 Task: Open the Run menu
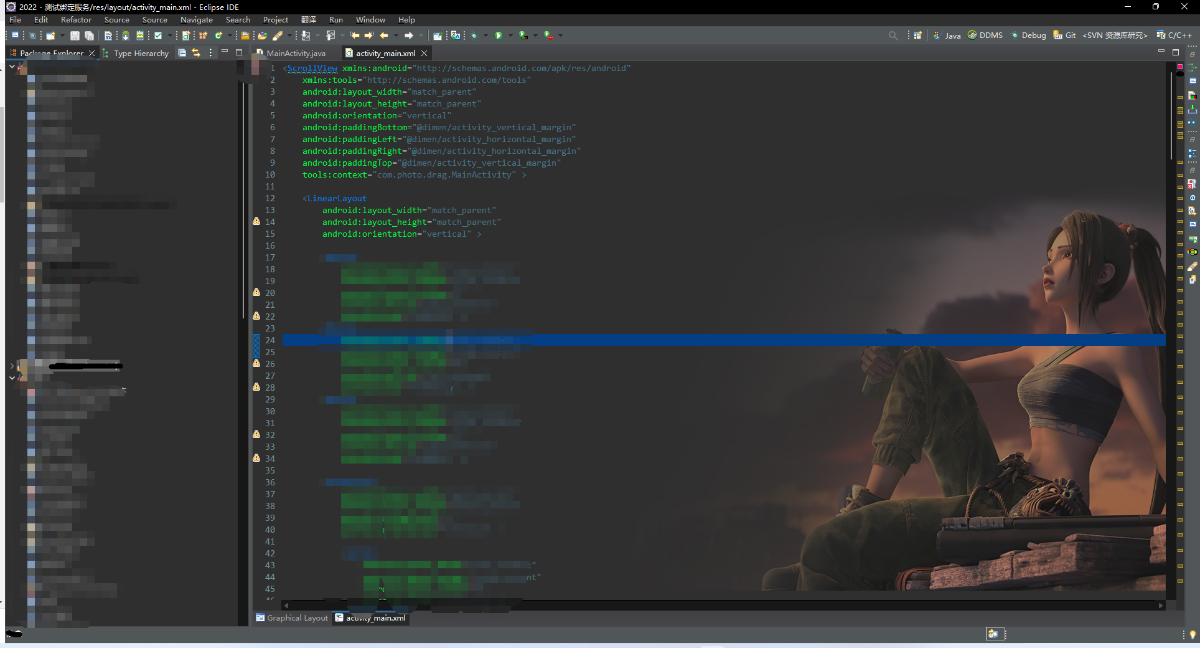tap(336, 20)
